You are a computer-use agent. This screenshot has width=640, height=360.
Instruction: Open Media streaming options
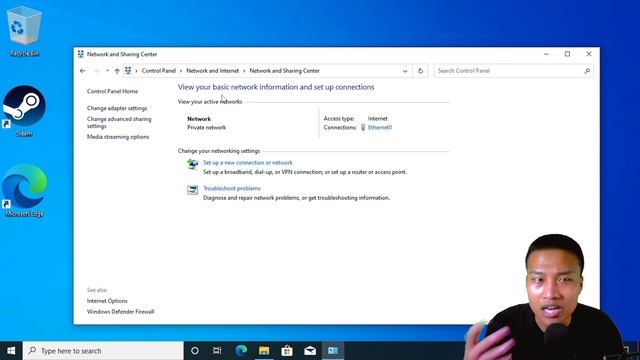(118, 137)
